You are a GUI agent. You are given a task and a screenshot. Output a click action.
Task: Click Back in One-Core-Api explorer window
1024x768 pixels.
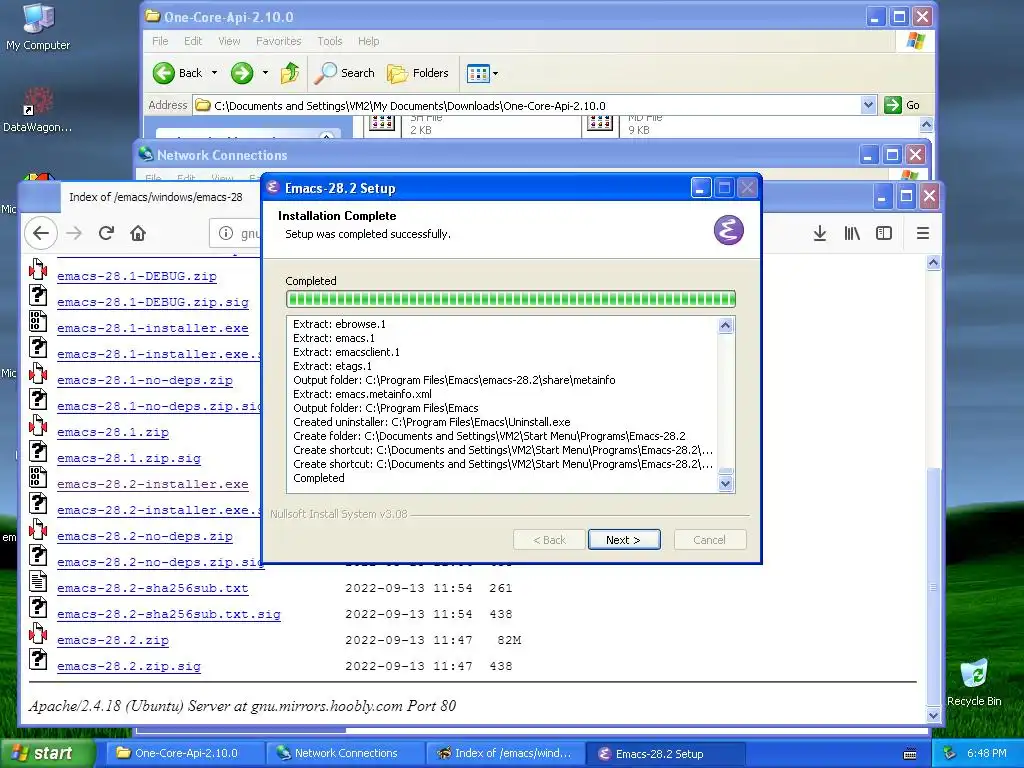tap(178, 73)
